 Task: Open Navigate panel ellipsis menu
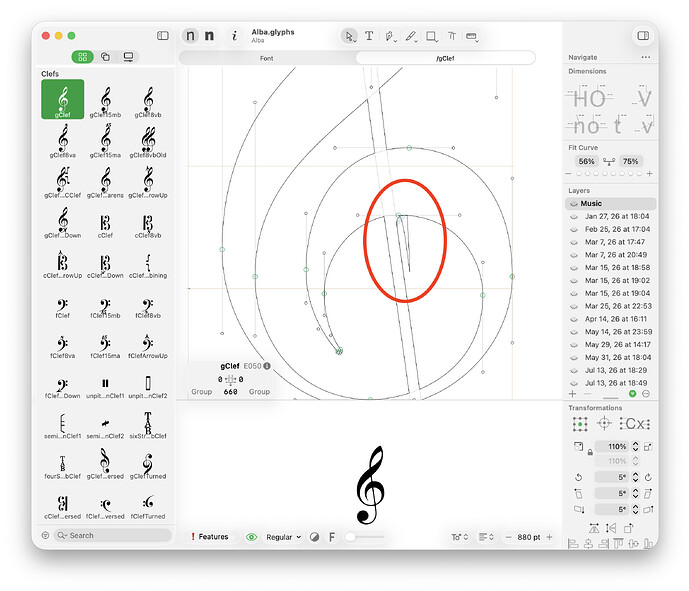pyautogui.click(x=645, y=57)
